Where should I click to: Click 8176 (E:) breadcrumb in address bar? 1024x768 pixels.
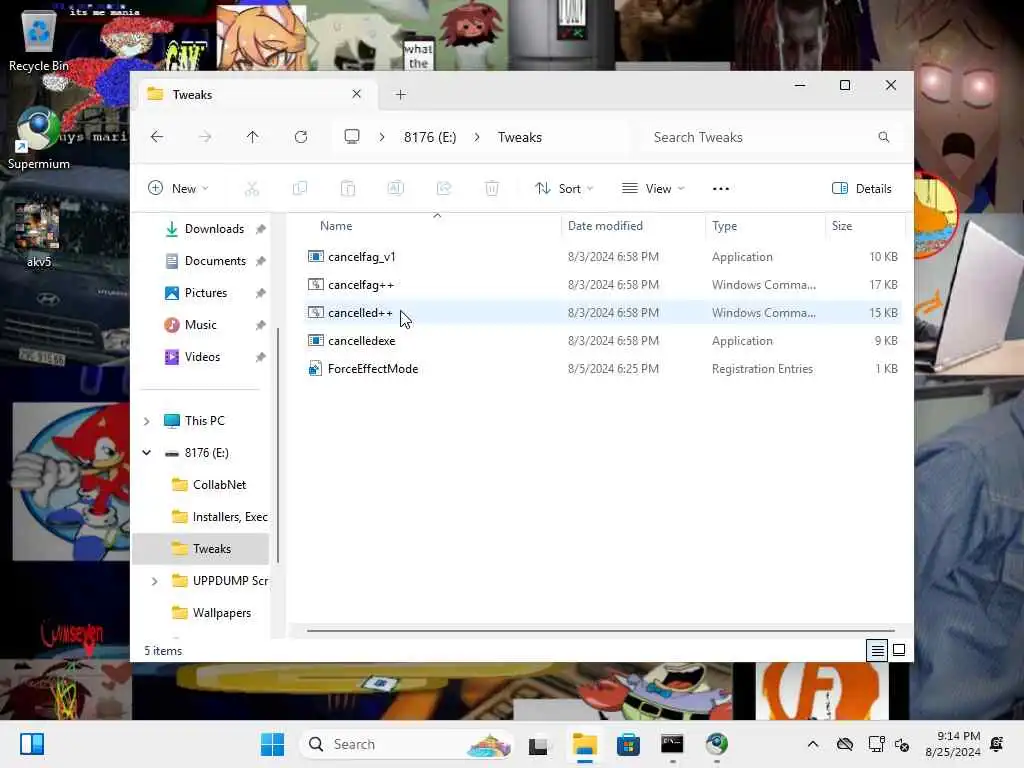click(x=430, y=137)
